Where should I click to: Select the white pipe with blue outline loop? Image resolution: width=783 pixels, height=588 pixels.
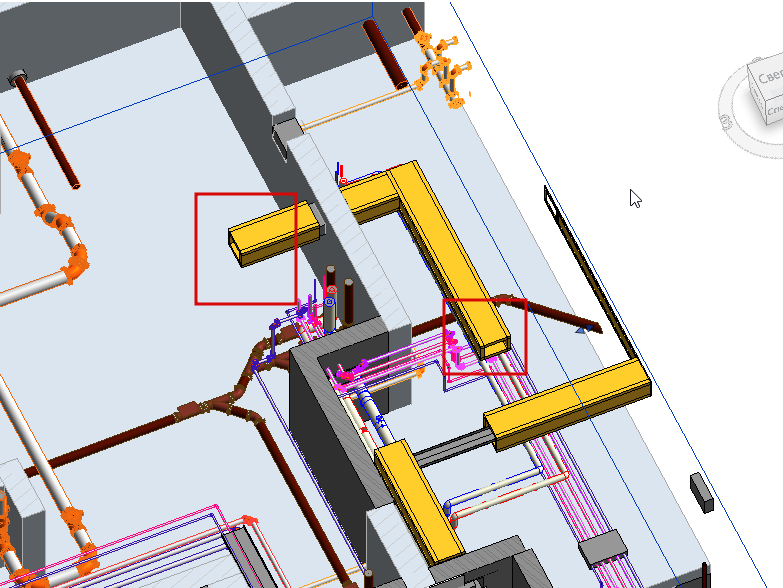[494, 486]
